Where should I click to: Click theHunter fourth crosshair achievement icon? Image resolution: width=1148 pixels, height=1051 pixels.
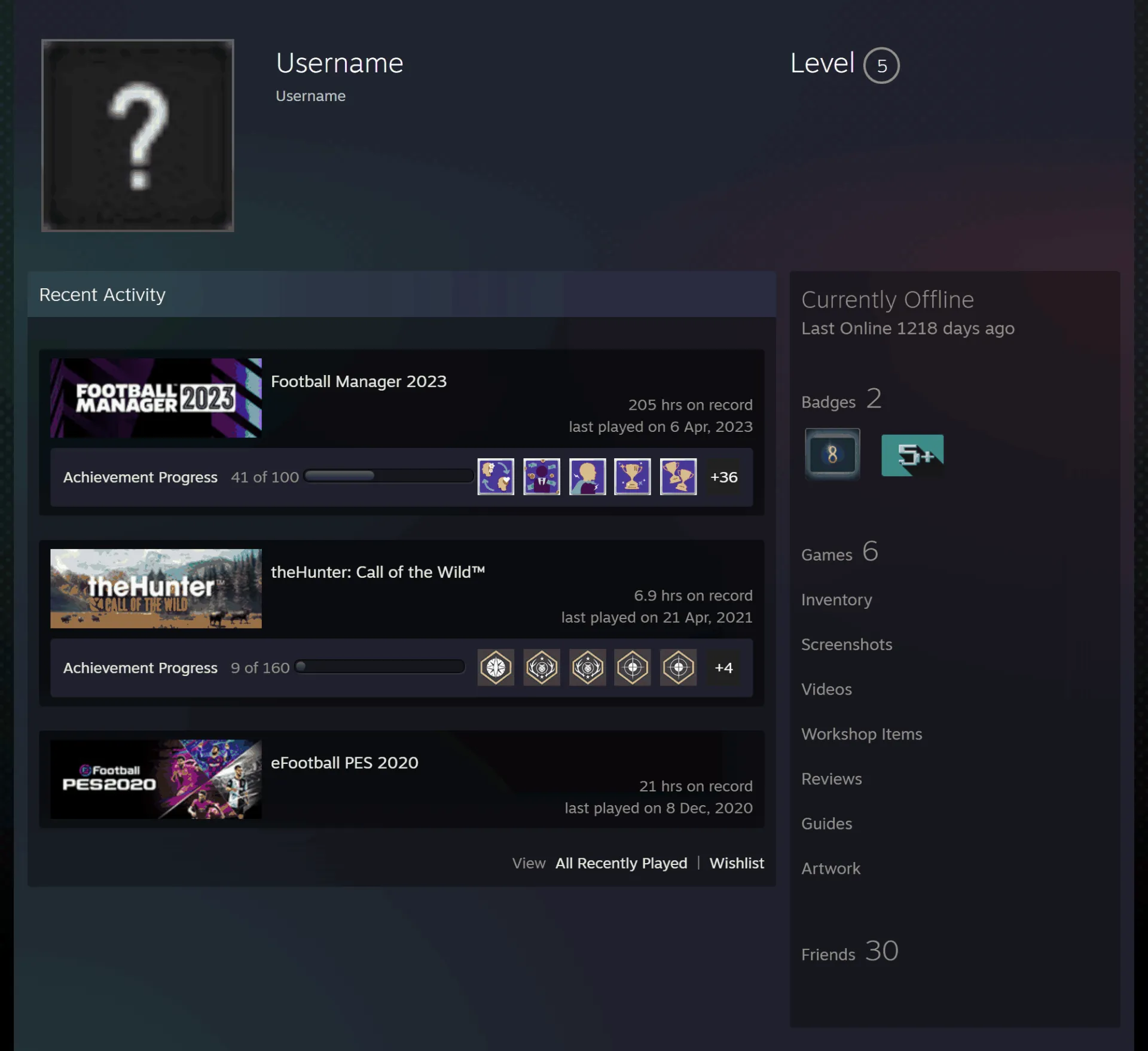pyautogui.click(x=633, y=667)
